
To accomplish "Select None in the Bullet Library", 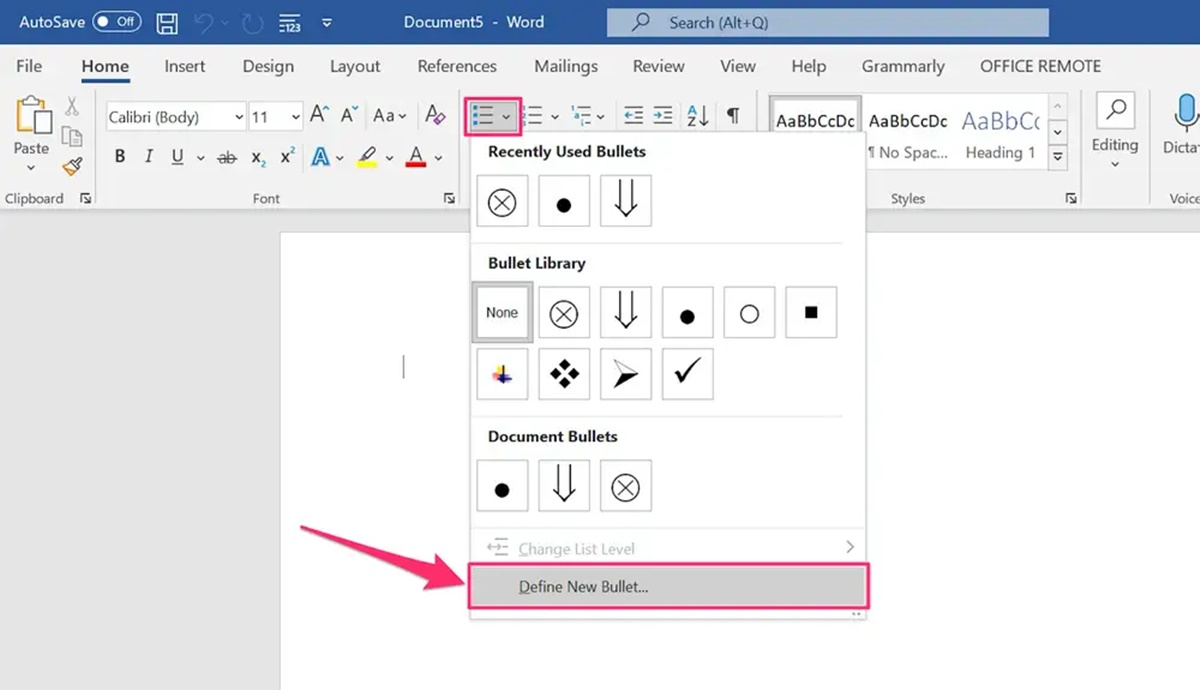I will tap(502, 312).
